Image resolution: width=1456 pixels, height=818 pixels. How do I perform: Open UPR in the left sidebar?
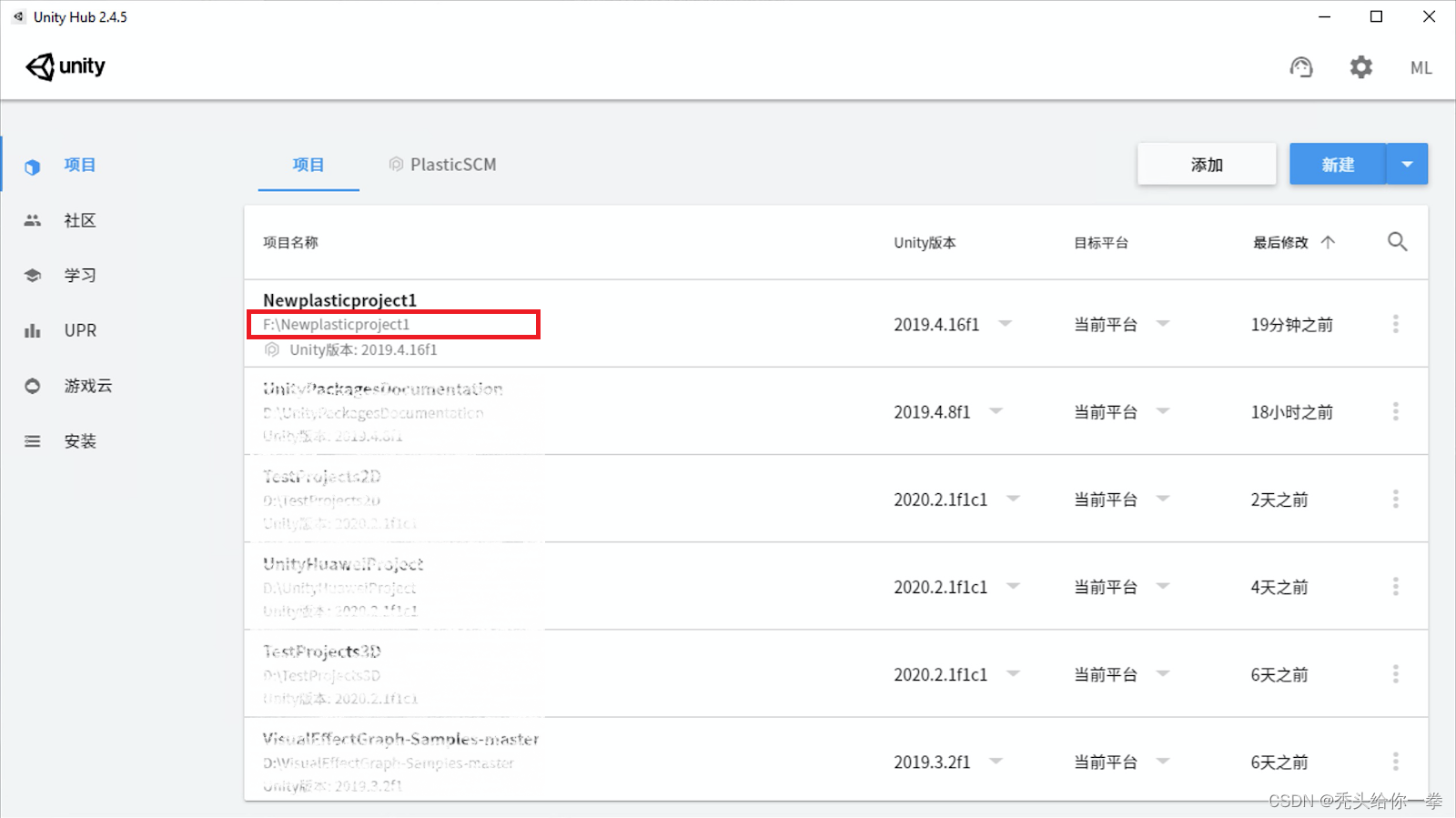click(x=80, y=330)
